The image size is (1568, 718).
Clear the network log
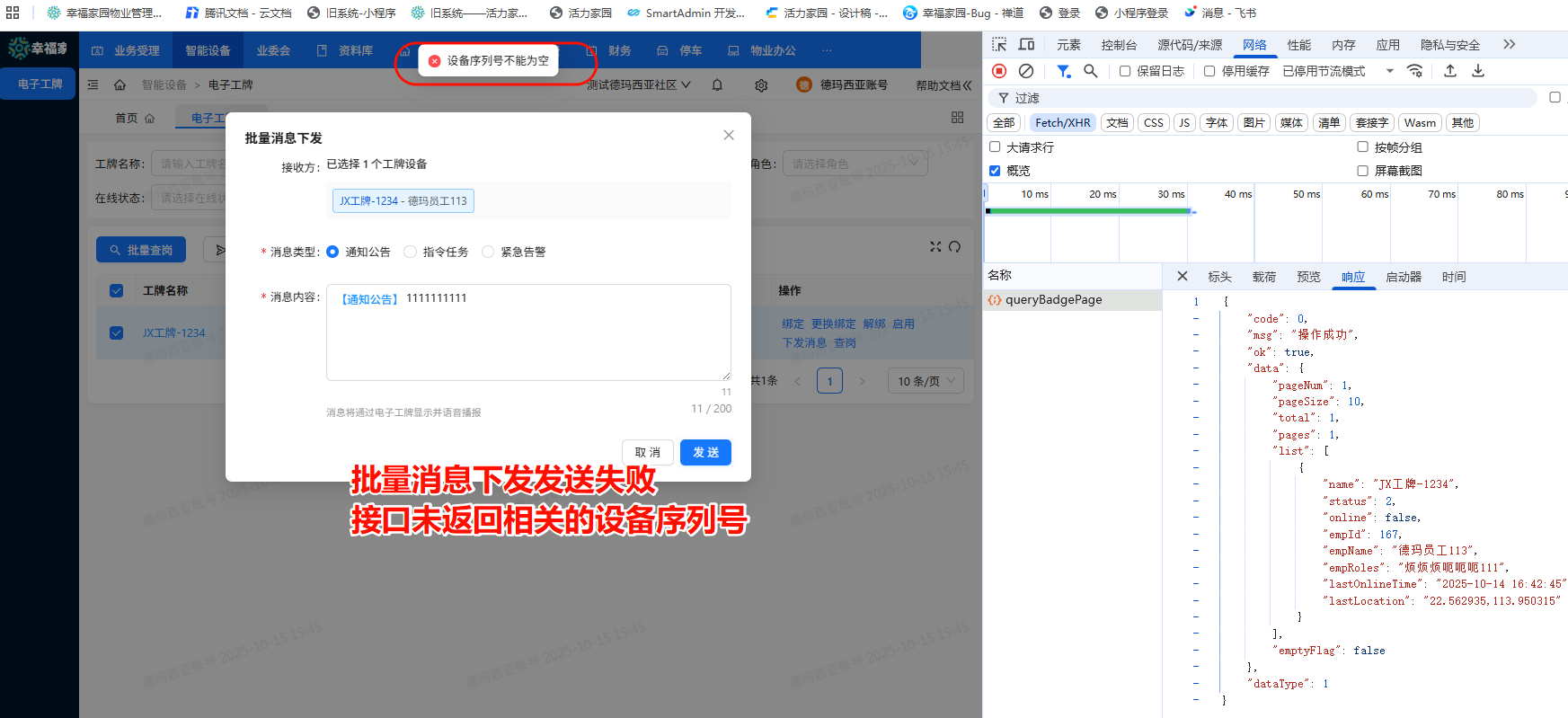point(1026,71)
